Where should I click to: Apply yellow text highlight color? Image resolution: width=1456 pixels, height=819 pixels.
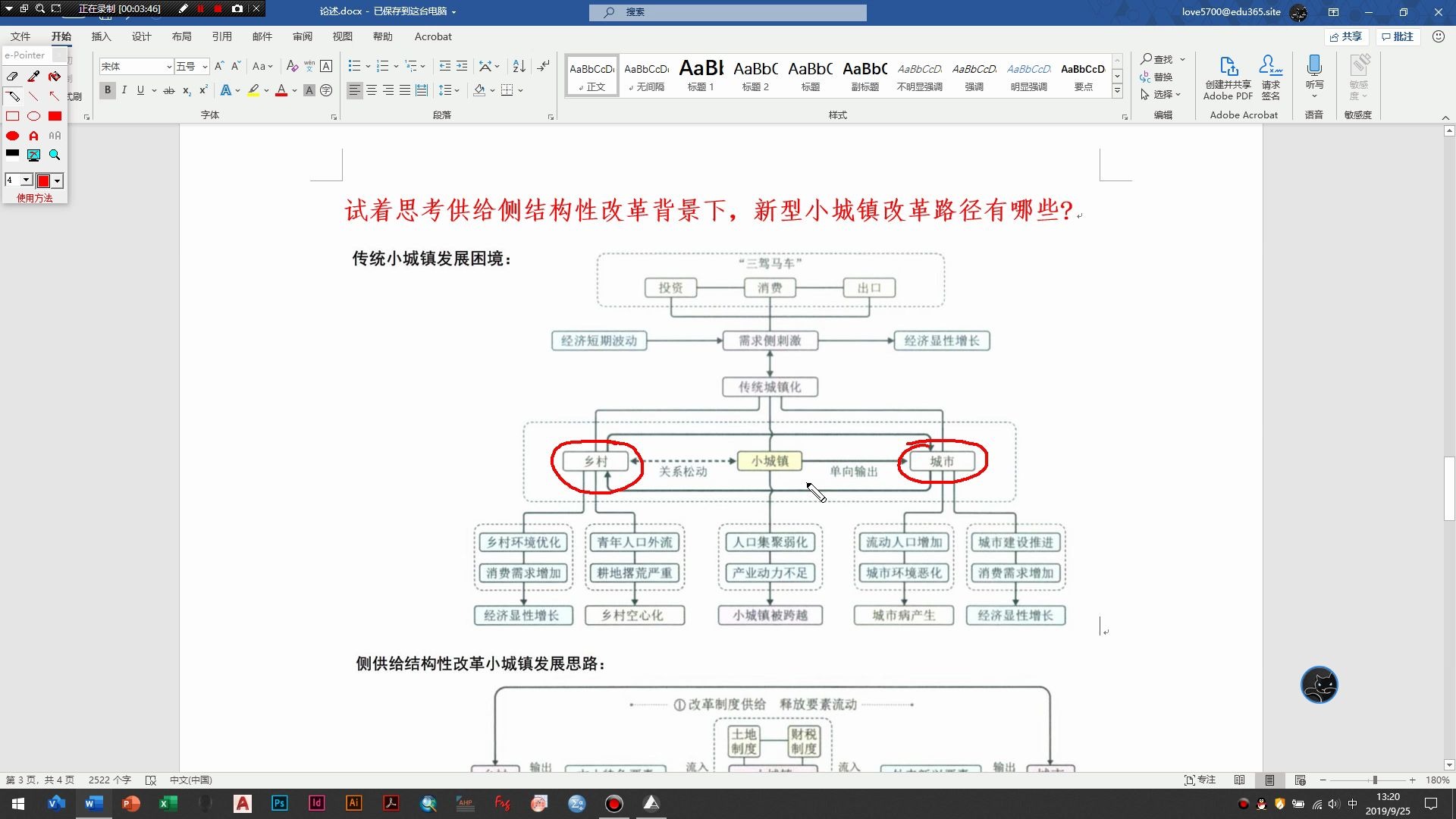pyautogui.click(x=253, y=90)
